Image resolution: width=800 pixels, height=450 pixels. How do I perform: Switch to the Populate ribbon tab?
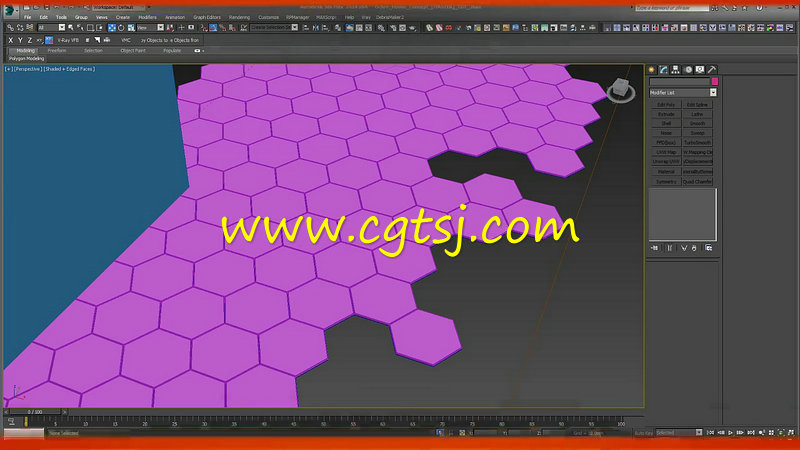[x=172, y=51]
